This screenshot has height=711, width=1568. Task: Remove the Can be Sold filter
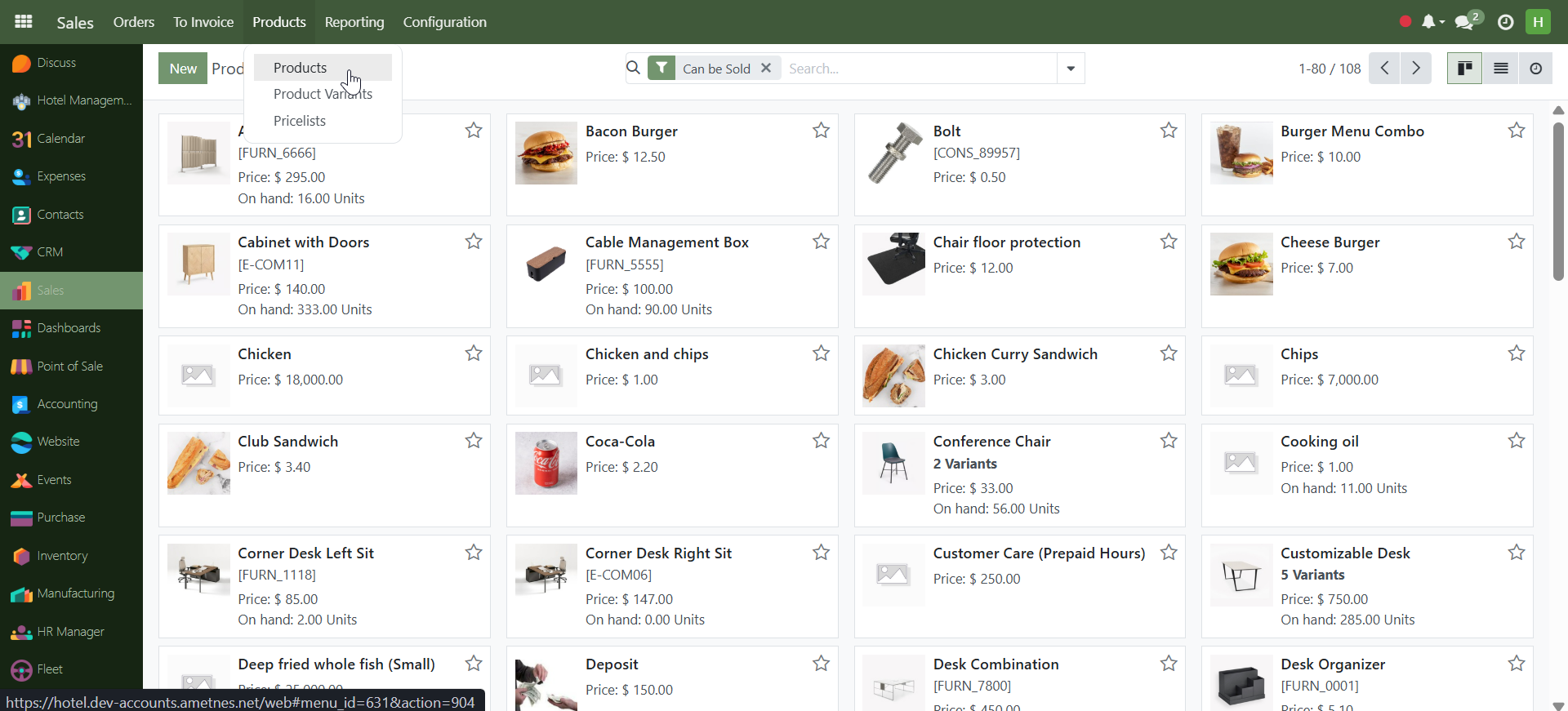point(766,69)
